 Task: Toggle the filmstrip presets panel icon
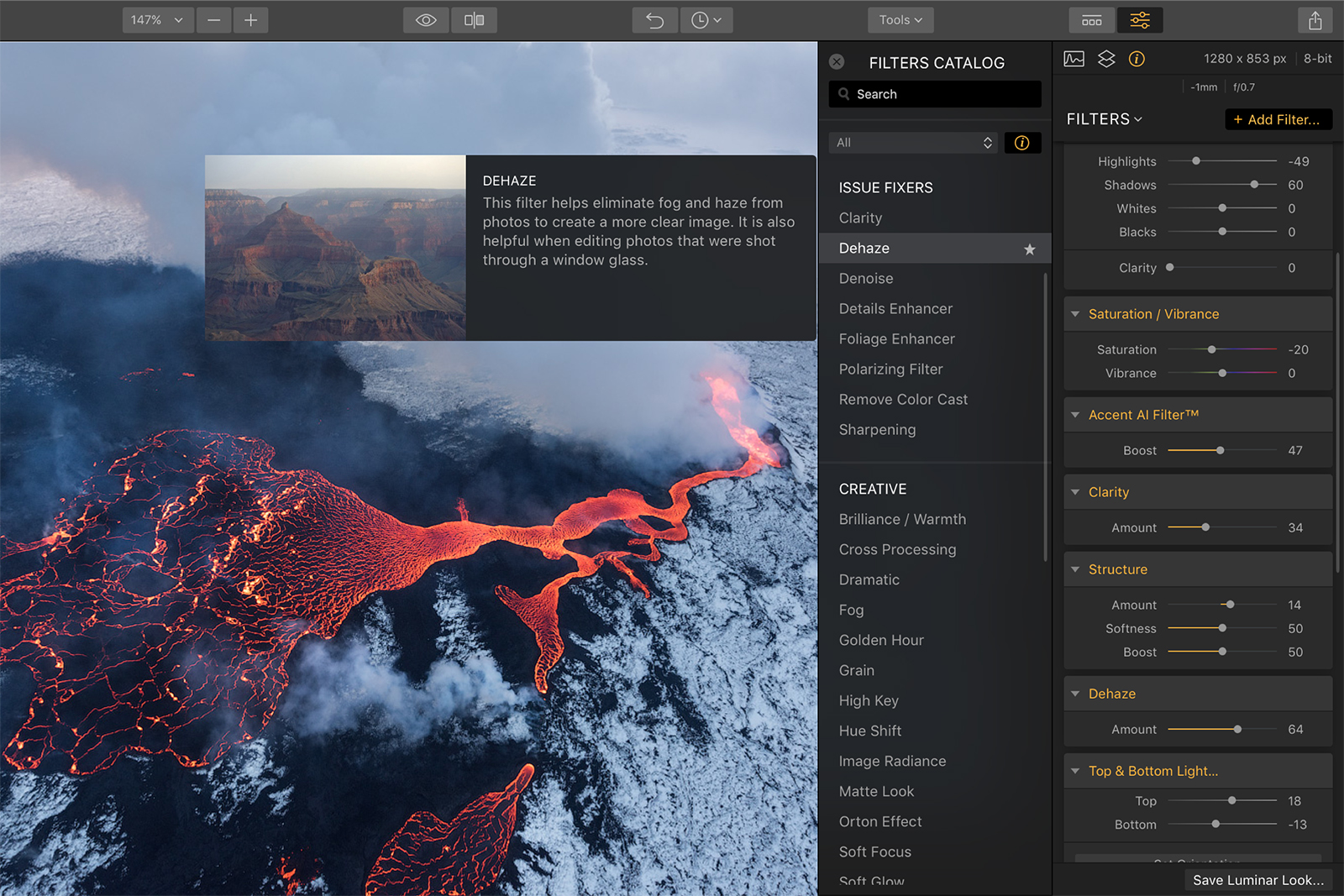(1092, 20)
